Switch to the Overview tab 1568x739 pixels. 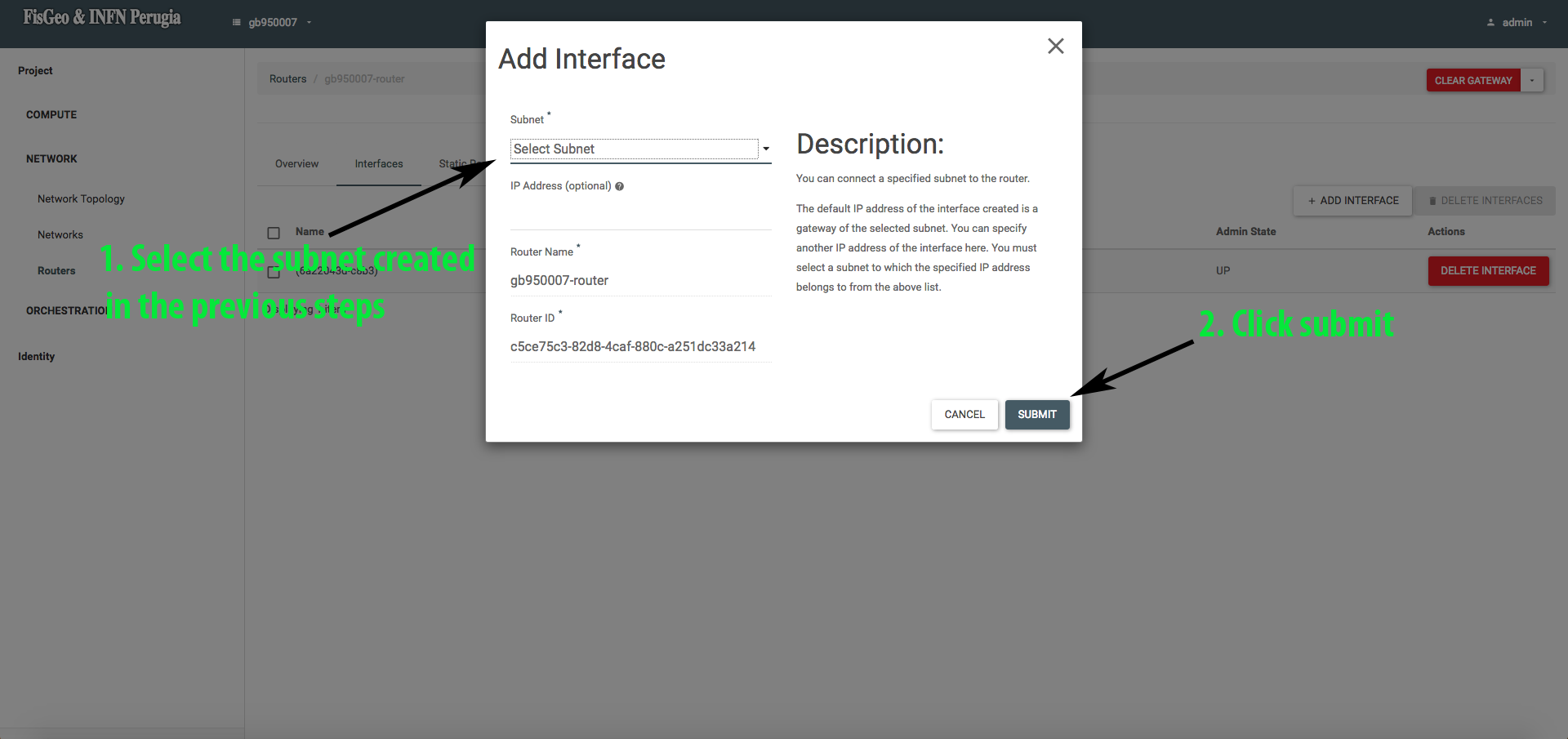[x=296, y=164]
